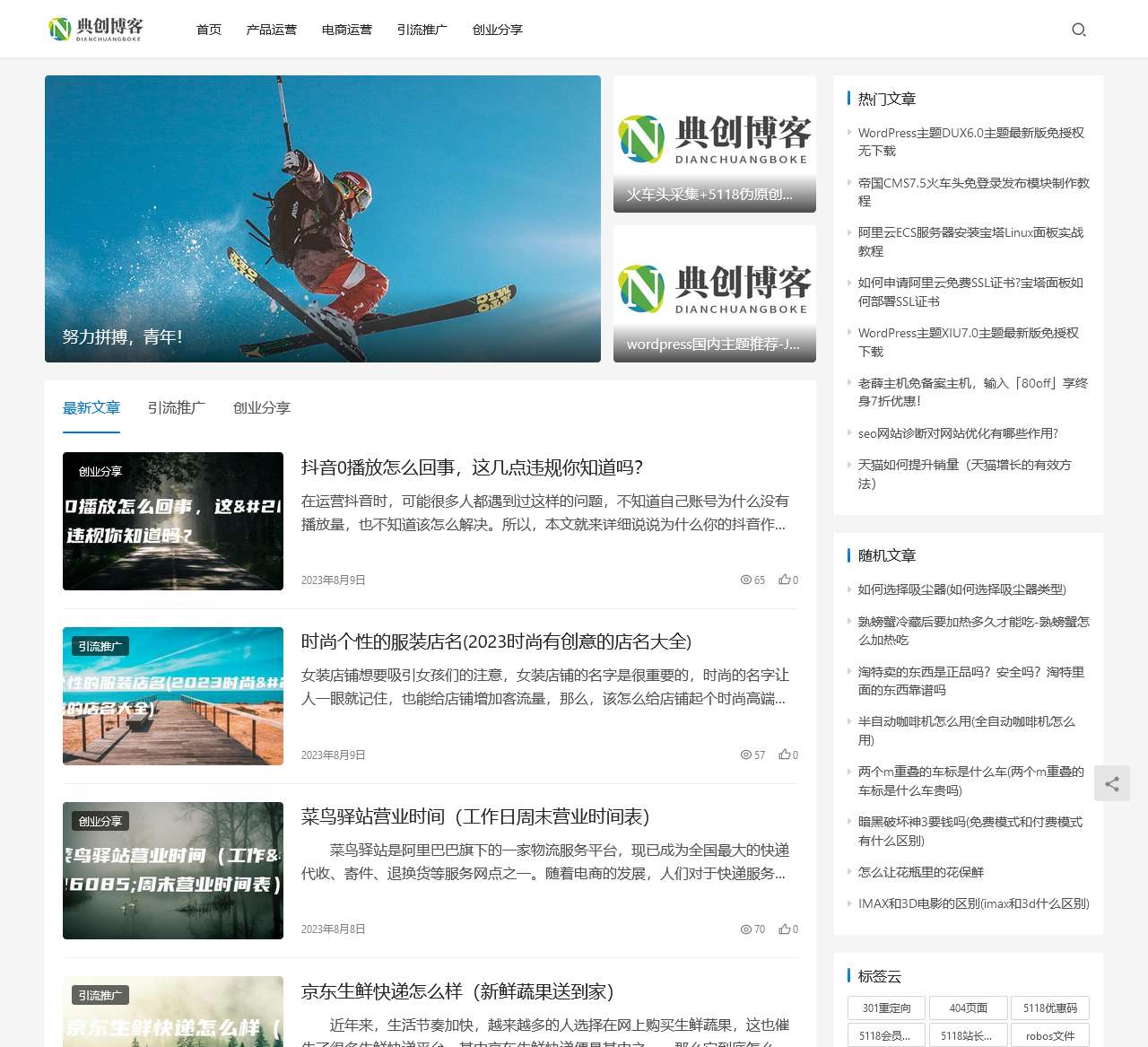Open the 电商运营 navigation menu
This screenshot has width=1148, height=1047.
(x=347, y=30)
